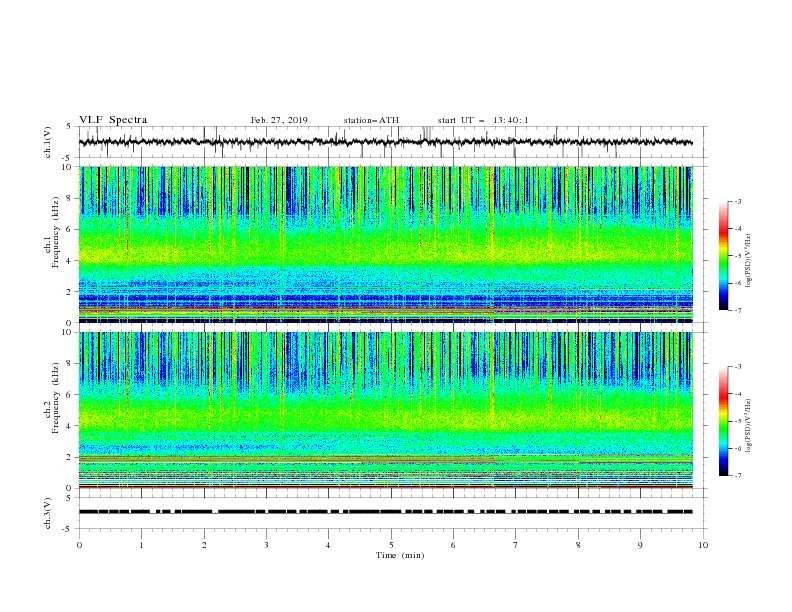Image resolution: width=792 pixels, height=612 pixels.
Task: Click the "6" kHz tick on ch.1 frequency axis
Action: 70,229
